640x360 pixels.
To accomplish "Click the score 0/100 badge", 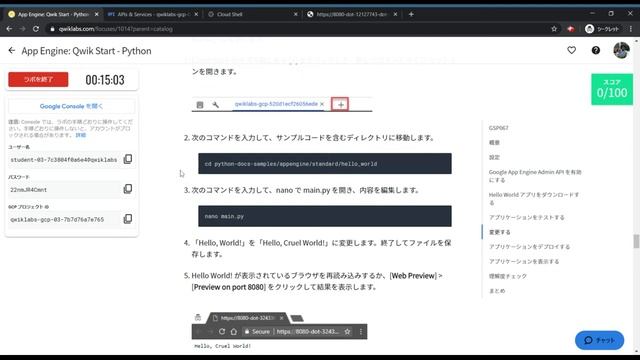I will coord(612,89).
